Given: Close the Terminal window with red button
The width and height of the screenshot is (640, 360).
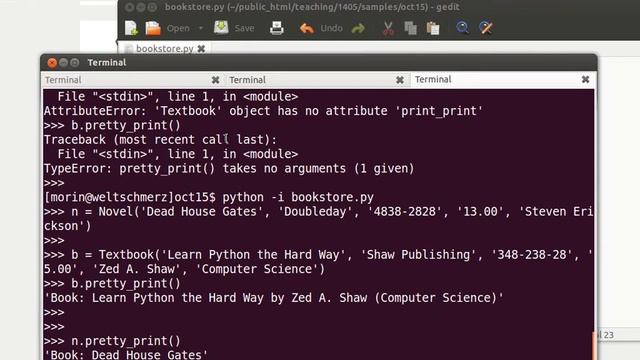Looking at the screenshot, I should pos(52,63).
